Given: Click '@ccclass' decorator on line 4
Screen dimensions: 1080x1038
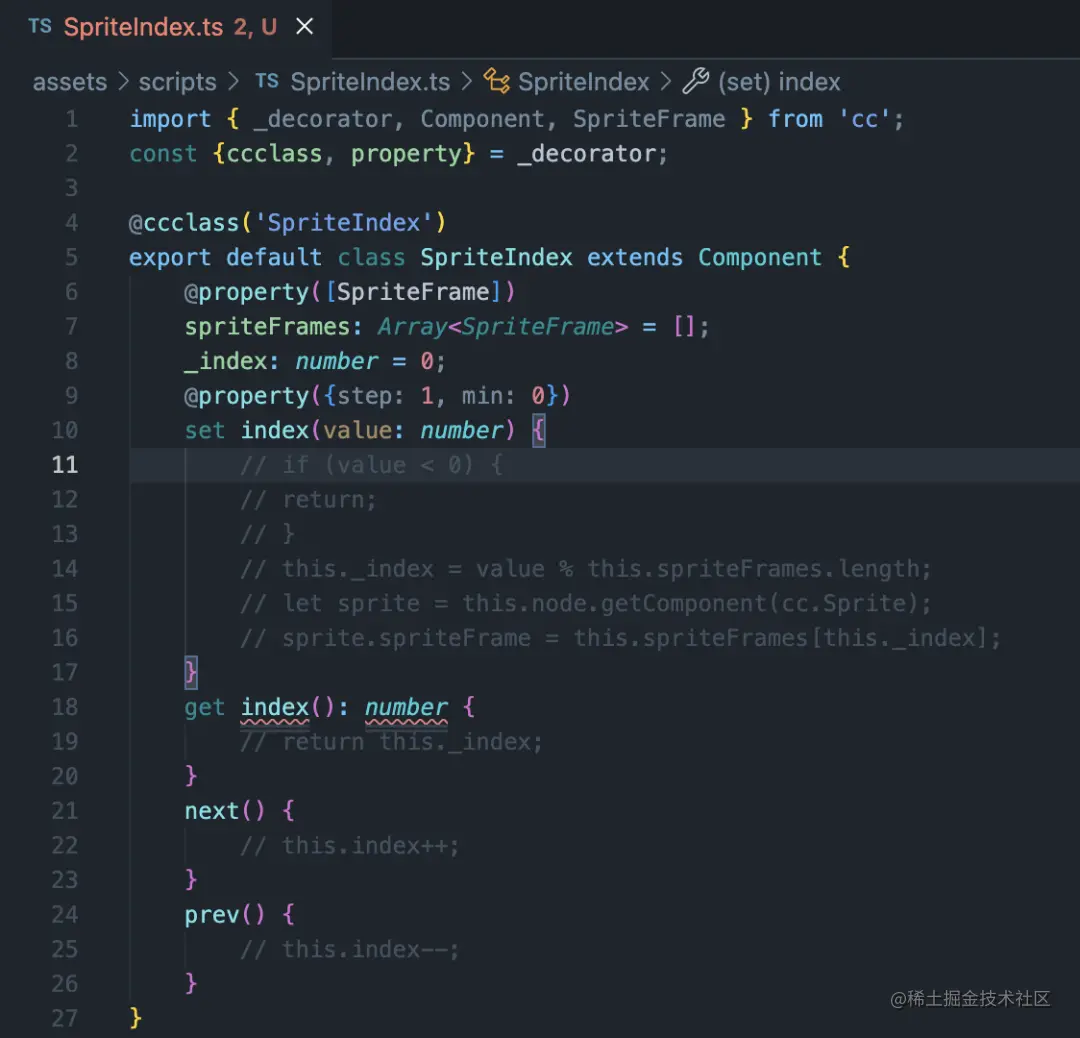Looking at the screenshot, I should tap(184, 223).
